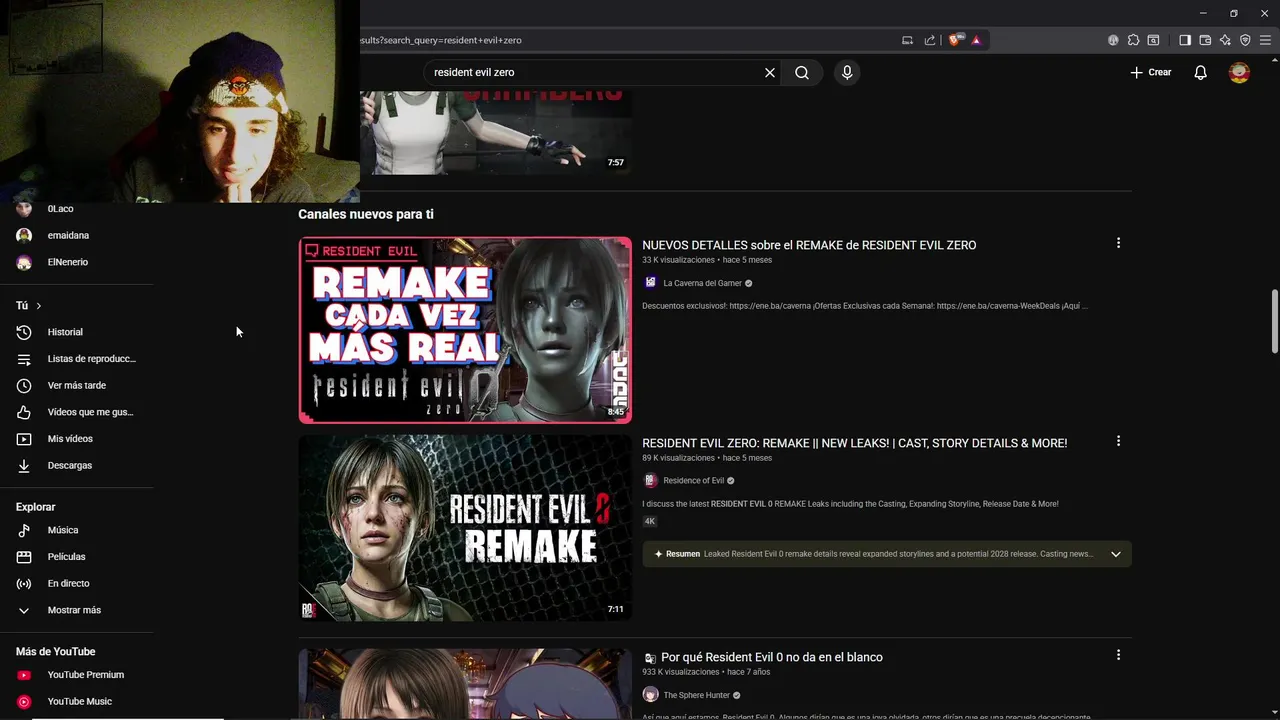Click the Sphere Hunter video thumbnail
Image resolution: width=1280 pixels, height=720 pixels.
coord(465,684)
